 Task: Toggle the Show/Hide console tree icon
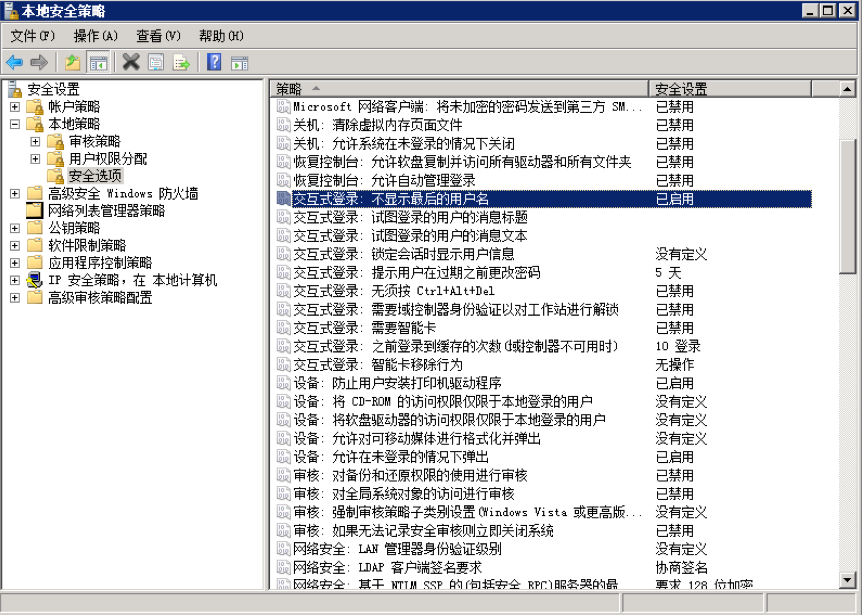[98, 62]
